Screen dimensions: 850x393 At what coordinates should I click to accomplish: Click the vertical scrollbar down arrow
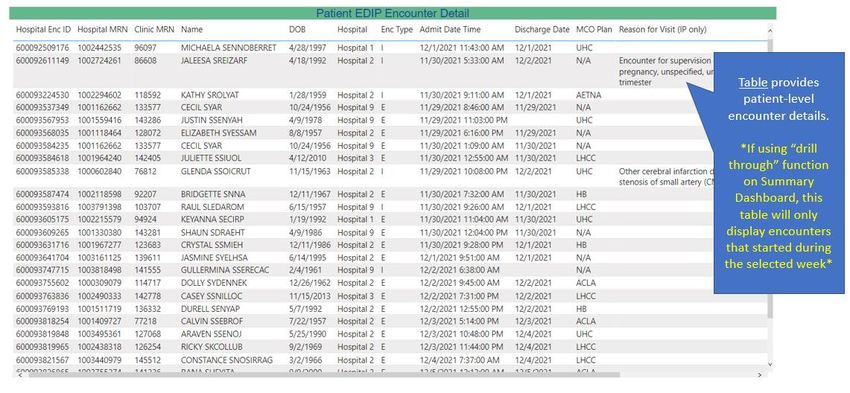[770, 364]
